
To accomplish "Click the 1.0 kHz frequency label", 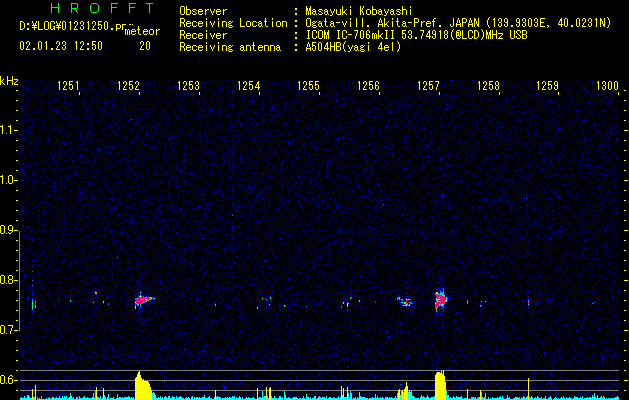I will (x=7, y=180).
